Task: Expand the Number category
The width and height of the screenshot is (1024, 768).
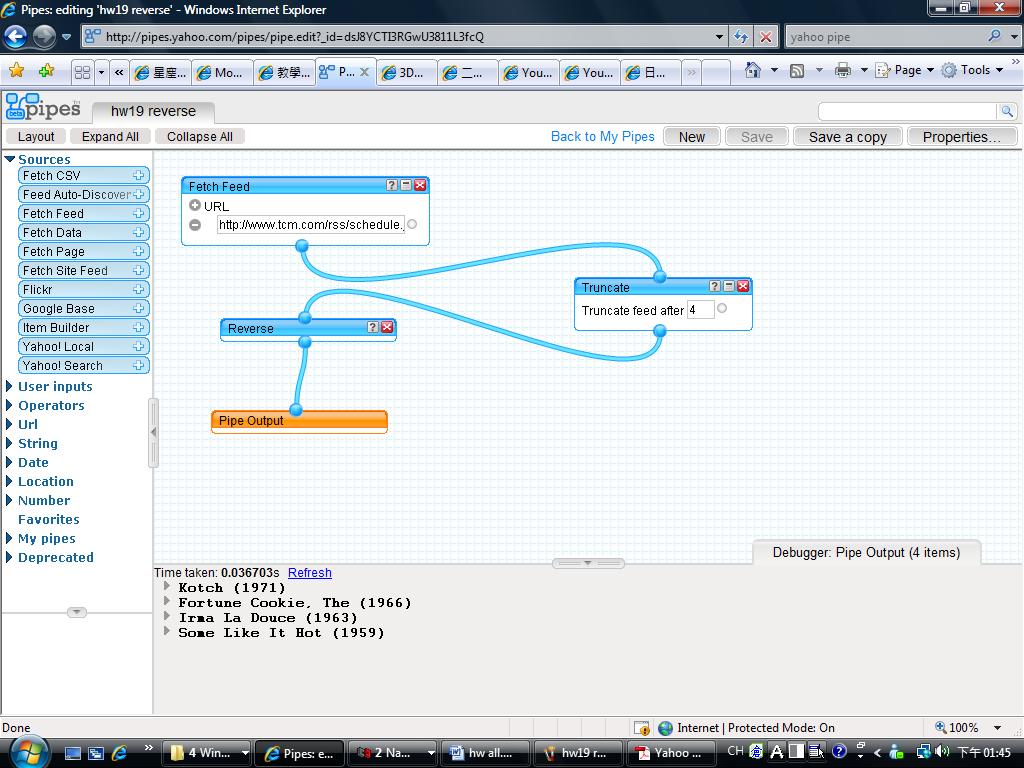Action: pos(9,500)
